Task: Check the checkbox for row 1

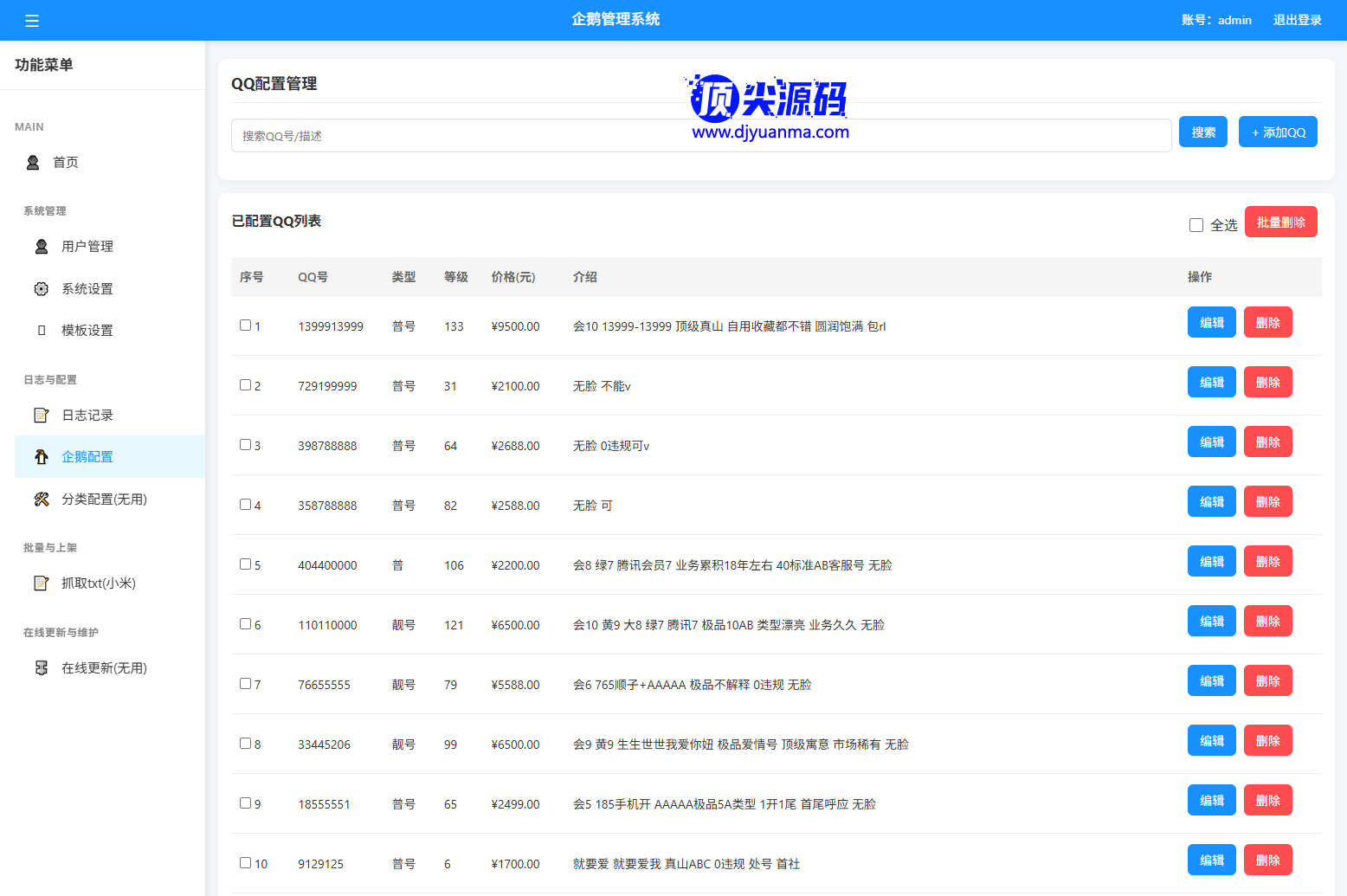Action: point(246,326)
